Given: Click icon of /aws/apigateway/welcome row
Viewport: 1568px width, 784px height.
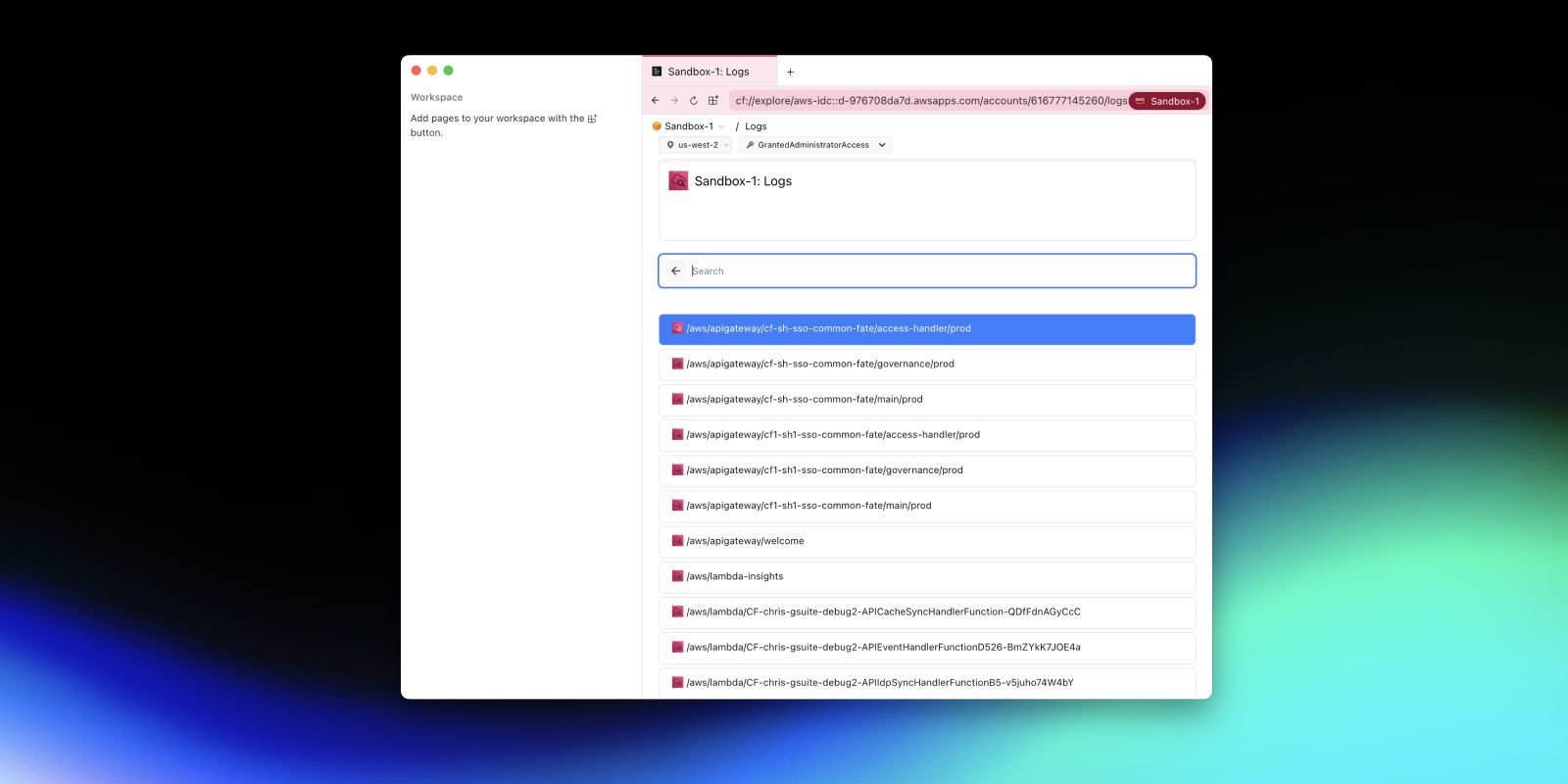Looking at the screenshot, I should click(677, 541).
